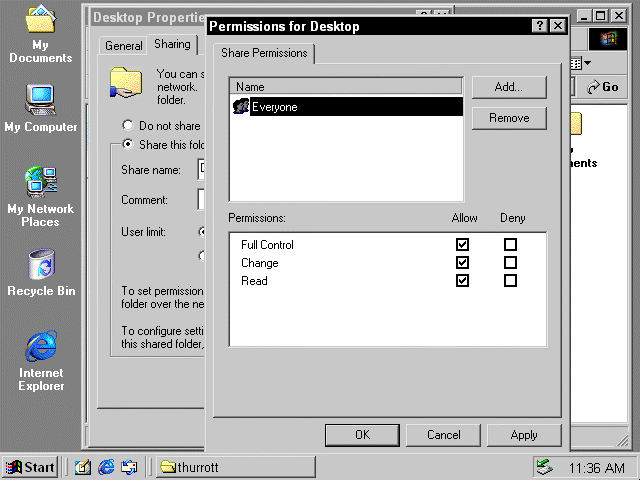Switch to the General tab
This screenshot has height=480, width=640.
point(124,46)
